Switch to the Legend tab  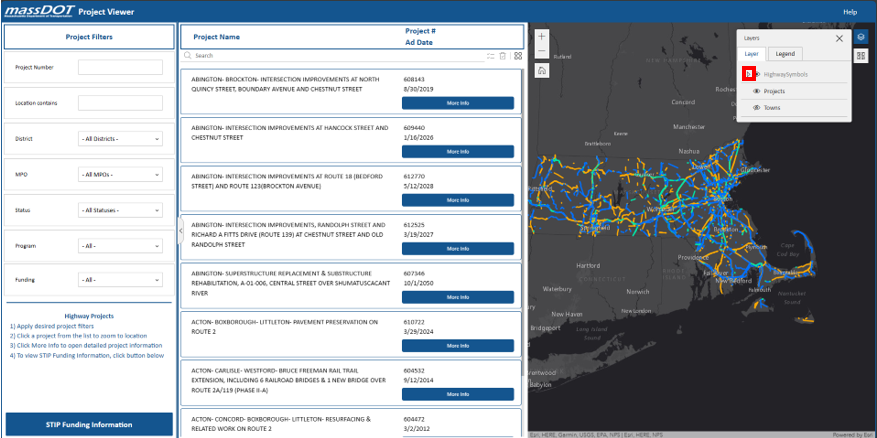point(785,54)
